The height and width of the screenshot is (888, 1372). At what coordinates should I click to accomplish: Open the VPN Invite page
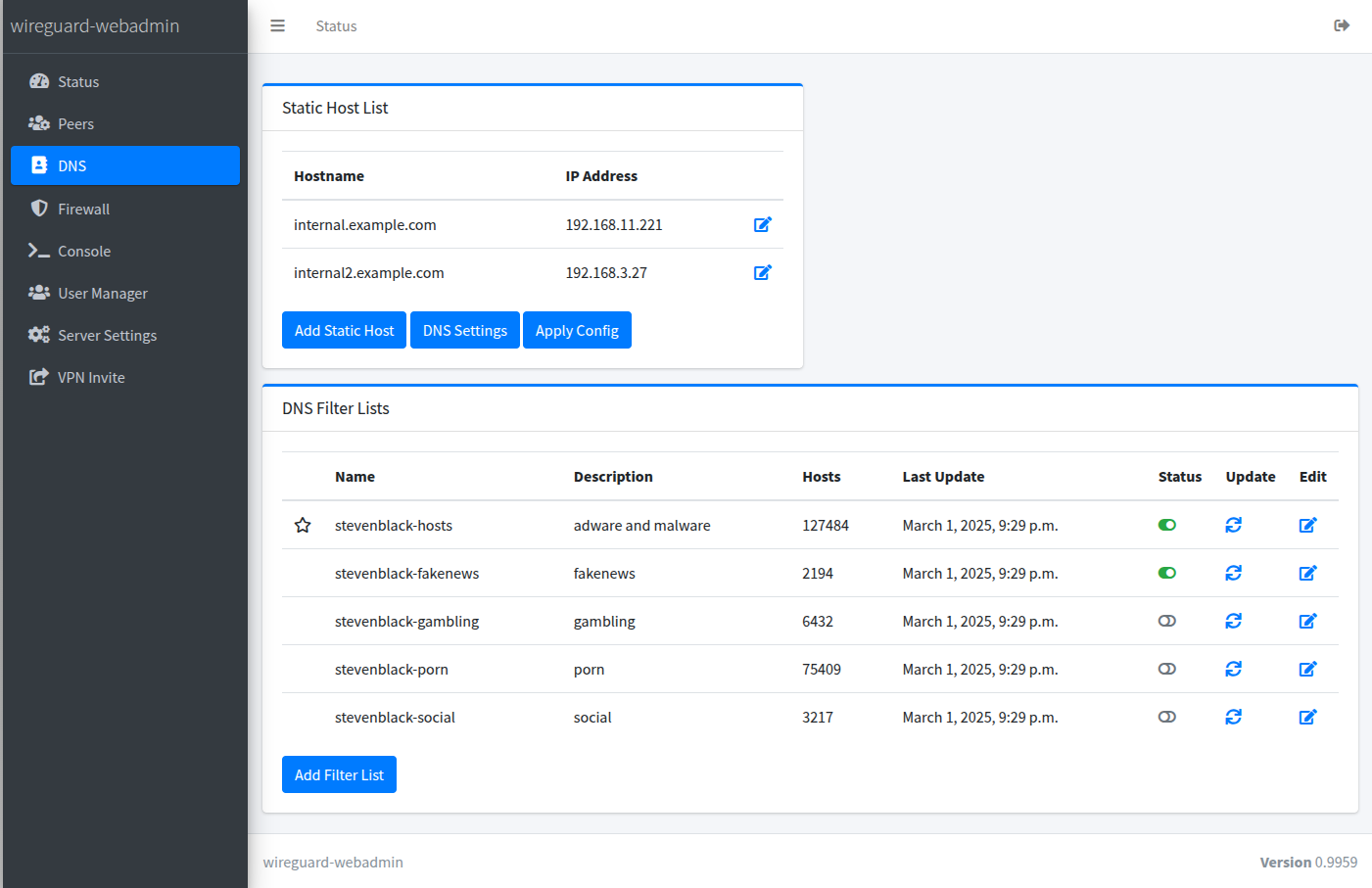click(x=91, y=377)
